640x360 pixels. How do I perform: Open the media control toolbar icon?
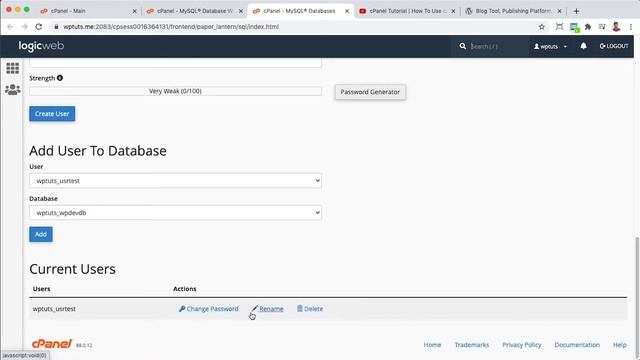[602, 27]
